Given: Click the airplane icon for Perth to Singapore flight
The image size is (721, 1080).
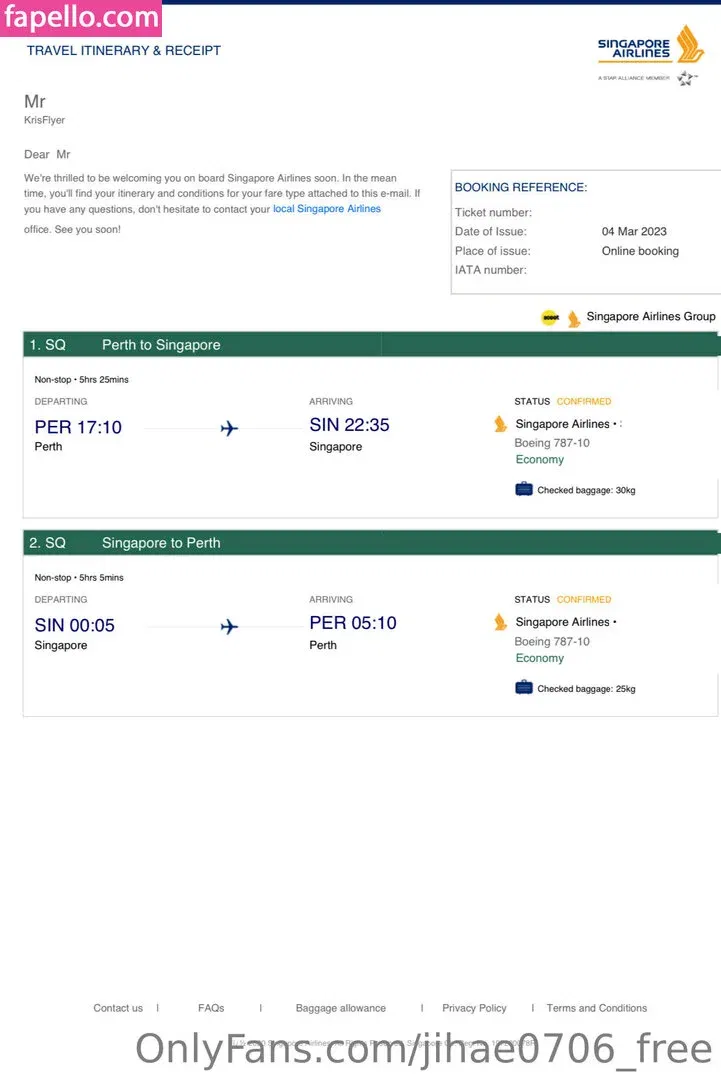Looking at the screenshot, I should coord(229,429).
